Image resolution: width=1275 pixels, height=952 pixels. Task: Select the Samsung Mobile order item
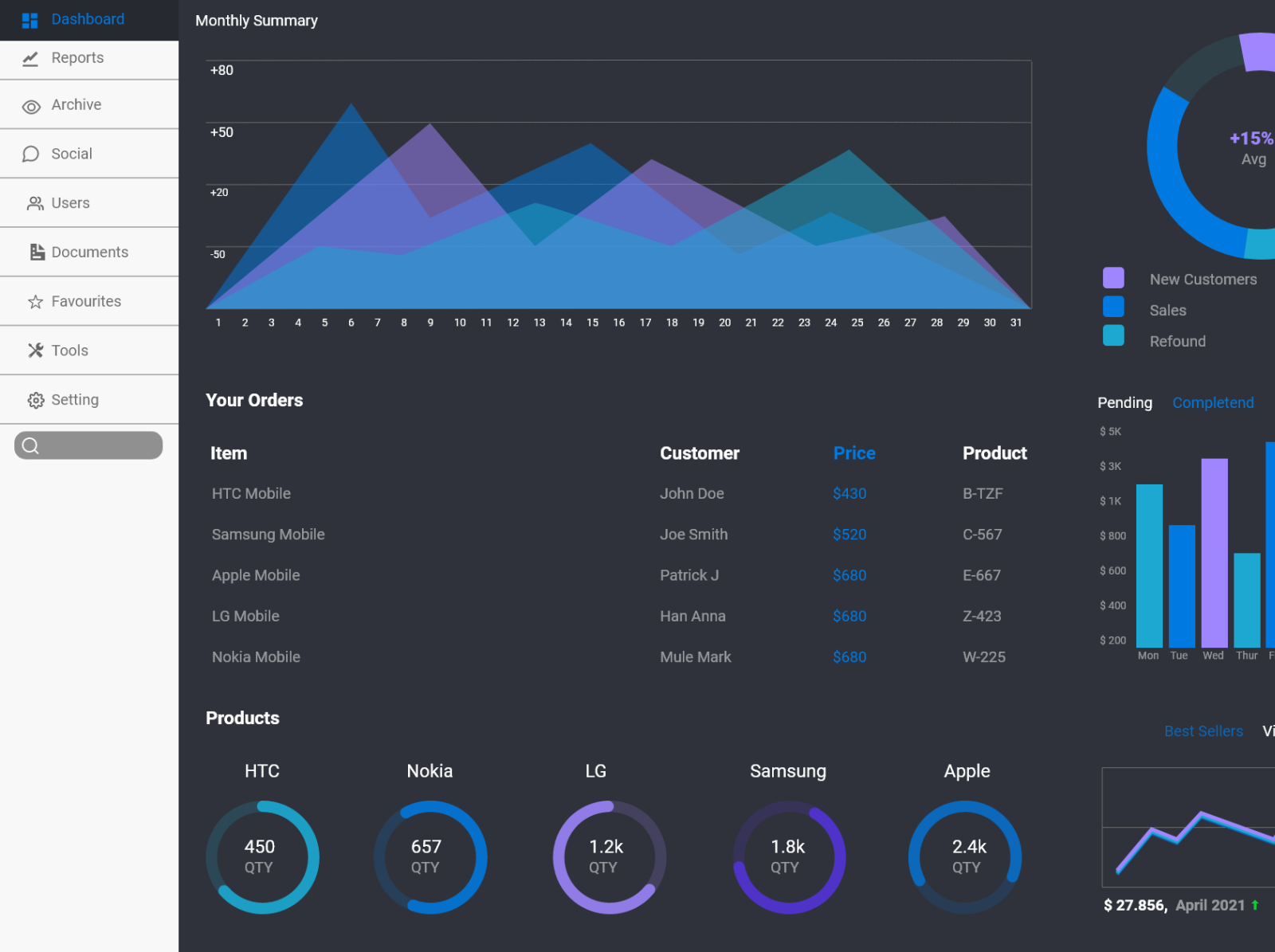tap(268, 535)
